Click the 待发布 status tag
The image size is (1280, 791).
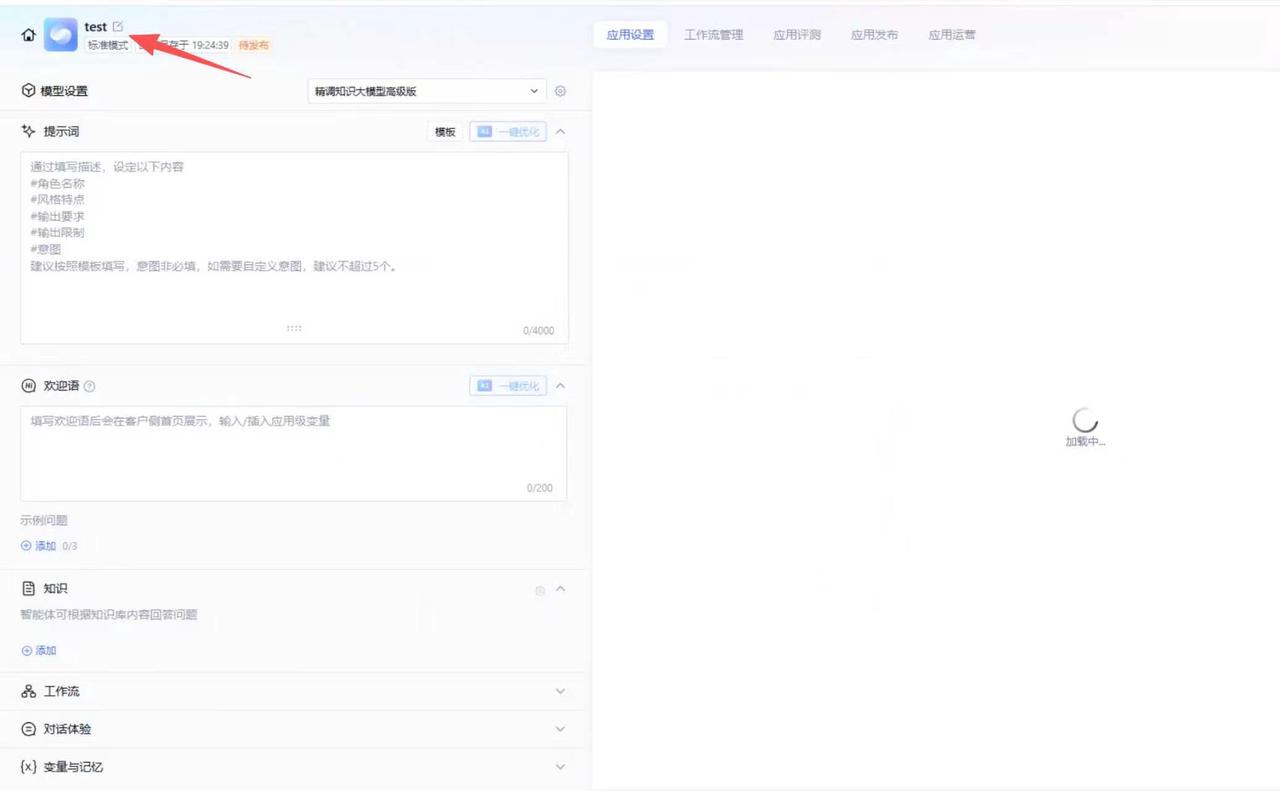tap(254, 45)
